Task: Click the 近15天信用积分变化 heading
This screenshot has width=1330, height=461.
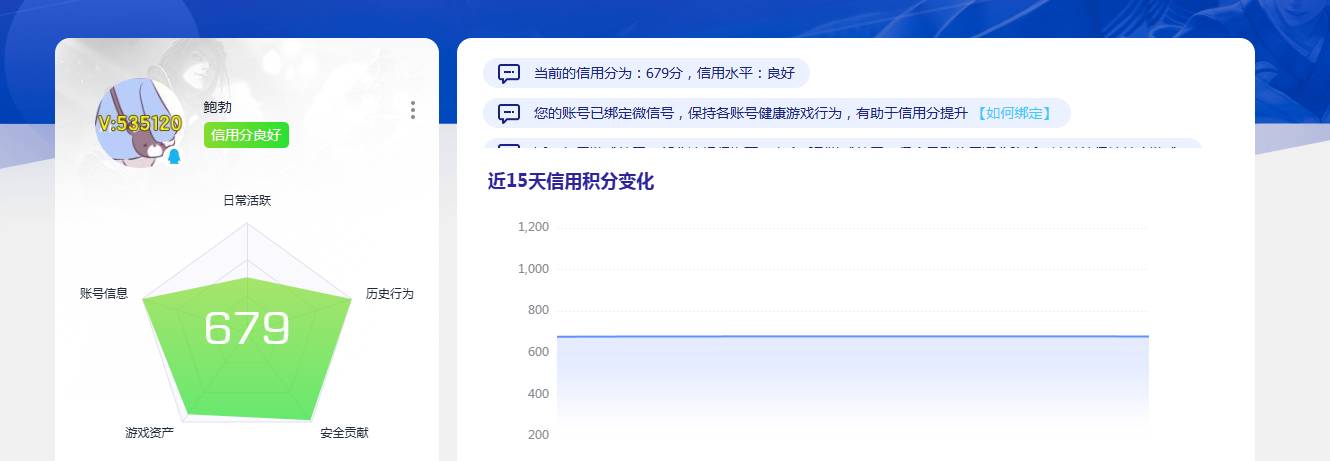Action: click(x=571, y=182)
